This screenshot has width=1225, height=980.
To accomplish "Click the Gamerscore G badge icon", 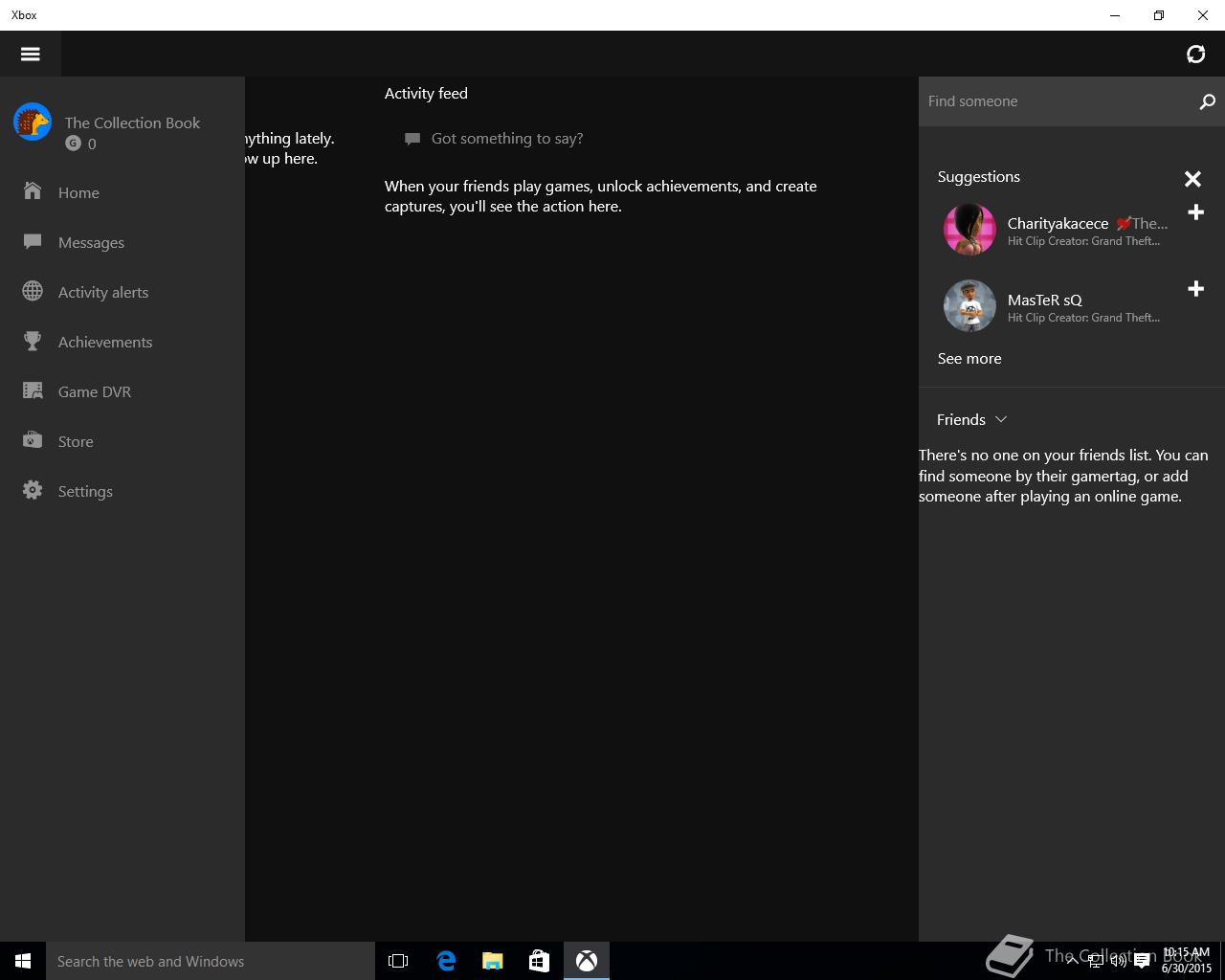I will click(x=73, y=144).
